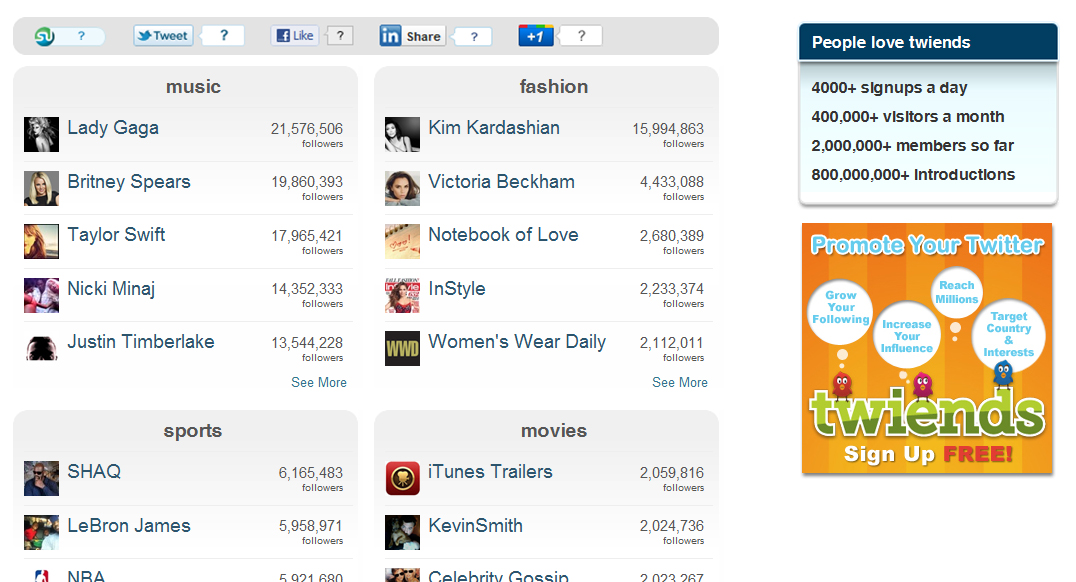Image resolution: width=1076 pixels, height=582 pixels.
Task: Open the LinkedIn share count bubble
Action: 473,36
